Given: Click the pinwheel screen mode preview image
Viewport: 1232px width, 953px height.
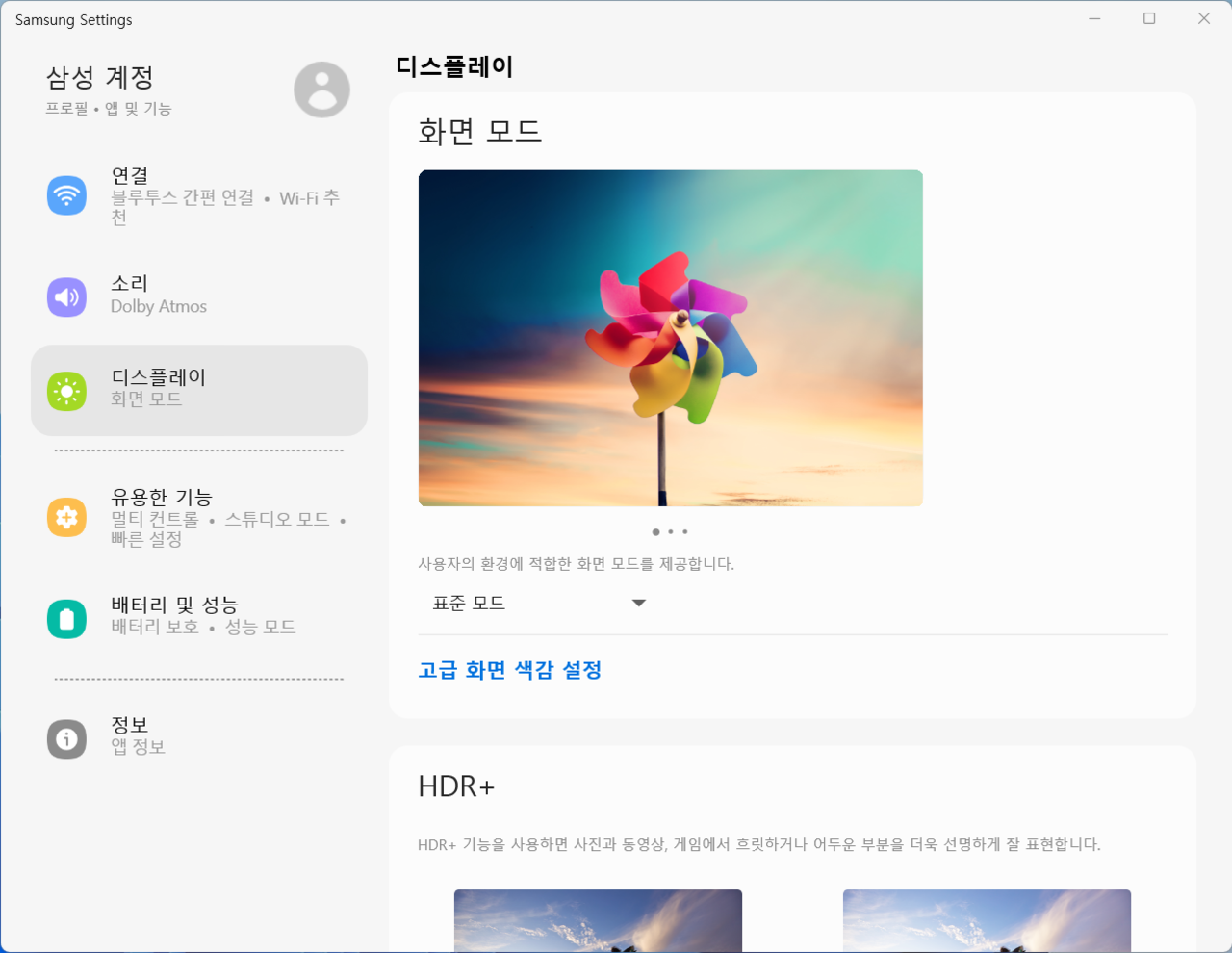Looking at the screenshot, I should click(x=670, y=338).
